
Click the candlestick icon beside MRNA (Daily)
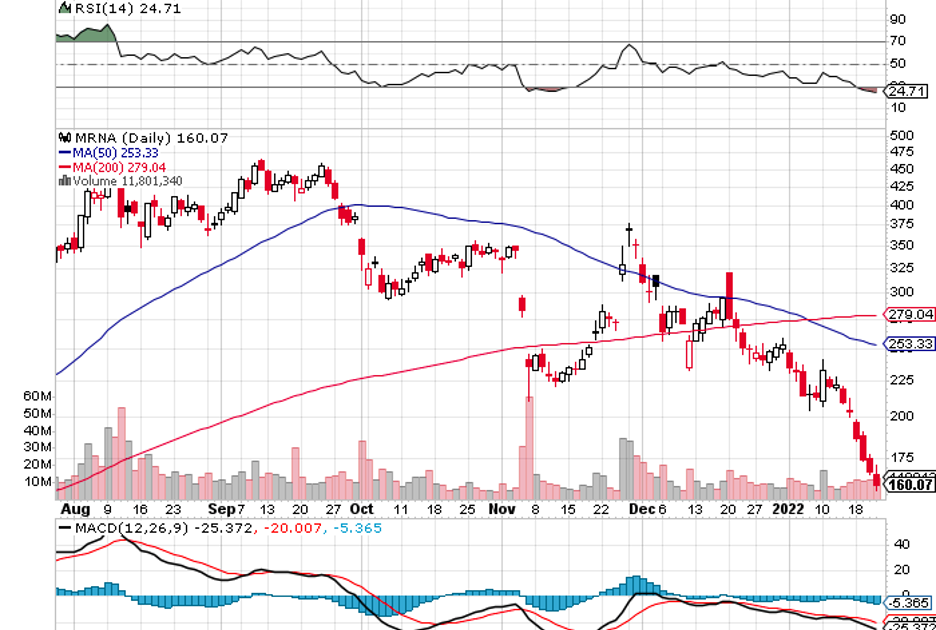(65, 138)
